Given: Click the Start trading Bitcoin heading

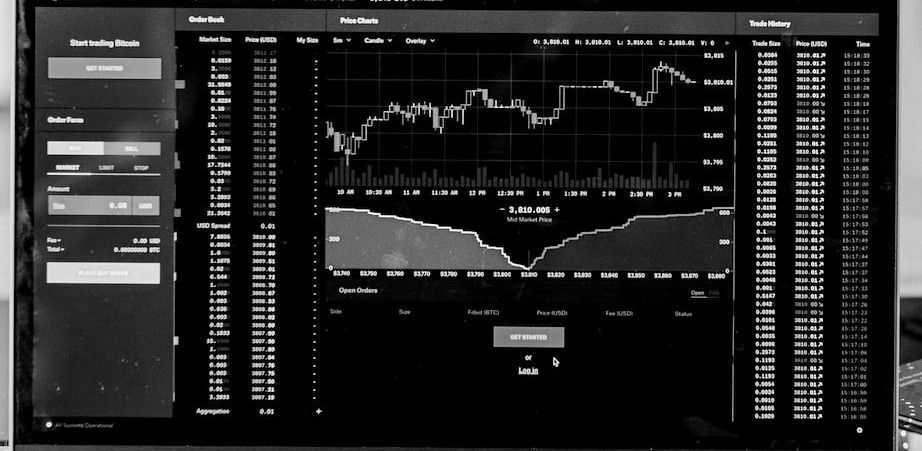Looking at the screenshot, I should pyautogui.click(x=105, y=43).
